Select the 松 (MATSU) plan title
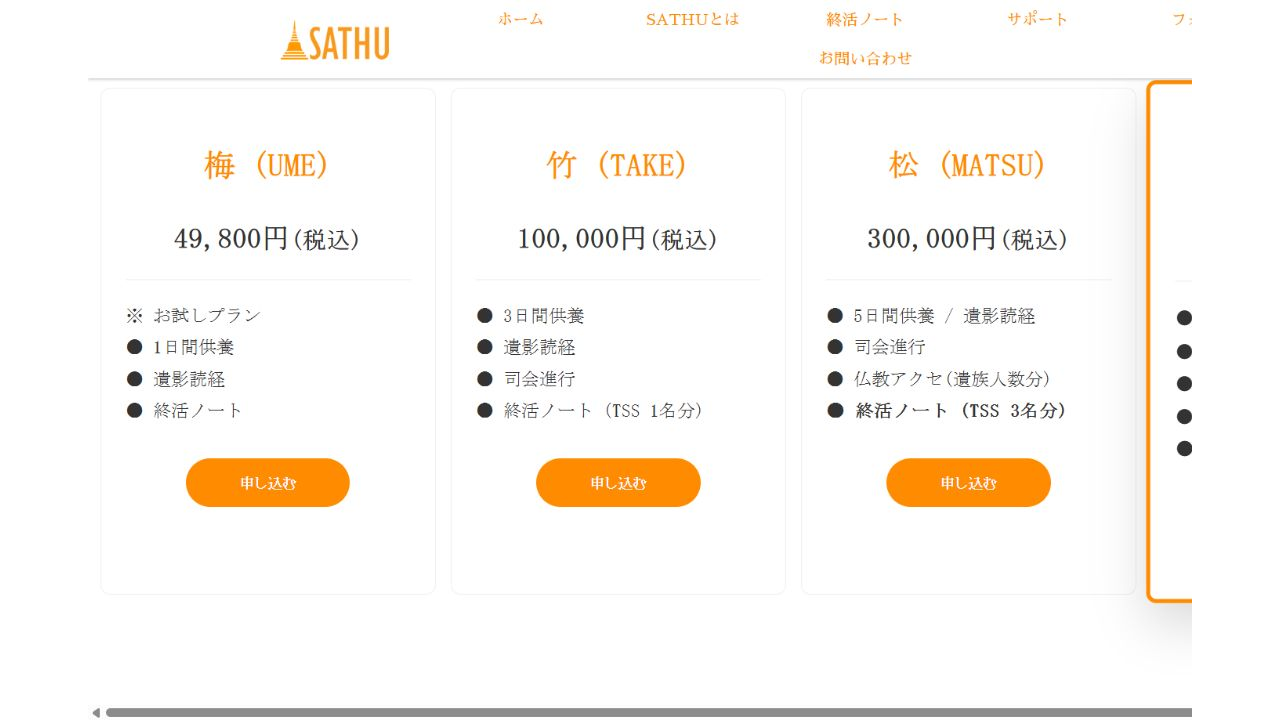1280x720 pixels. tap(968, 165)
